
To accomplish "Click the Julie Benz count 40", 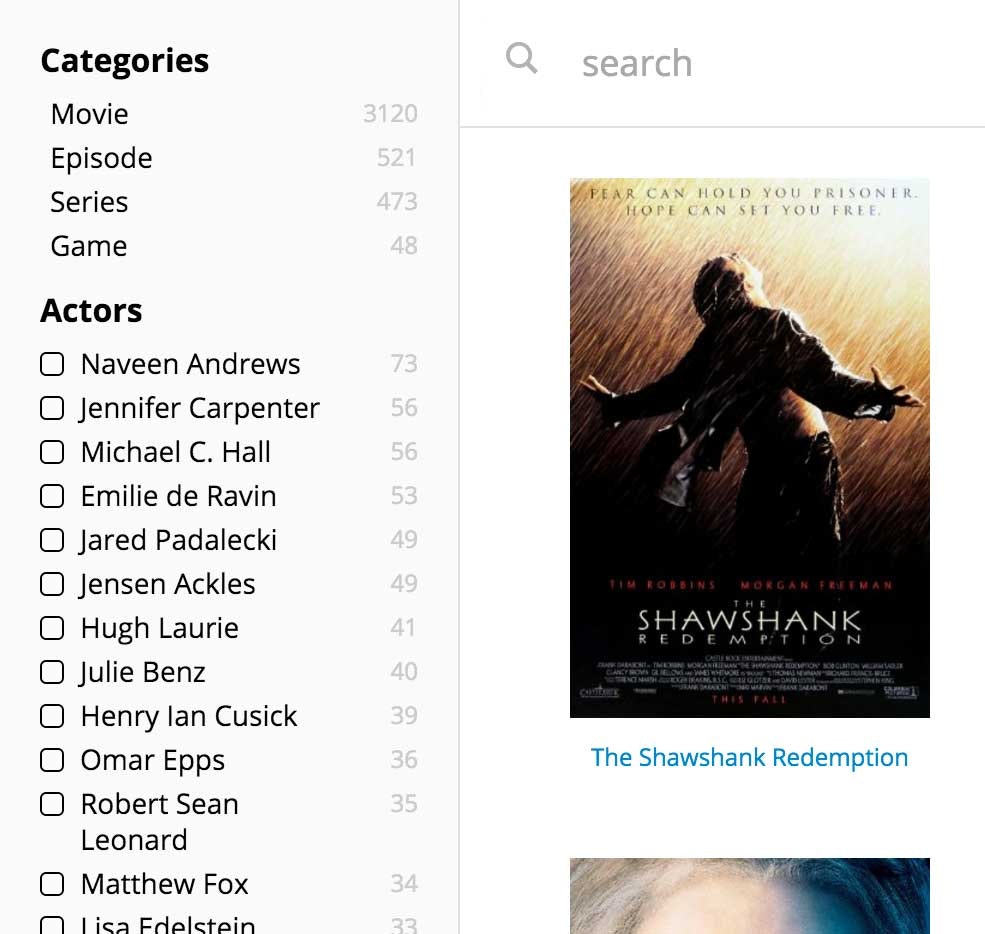I will click(x=404, y=671).
